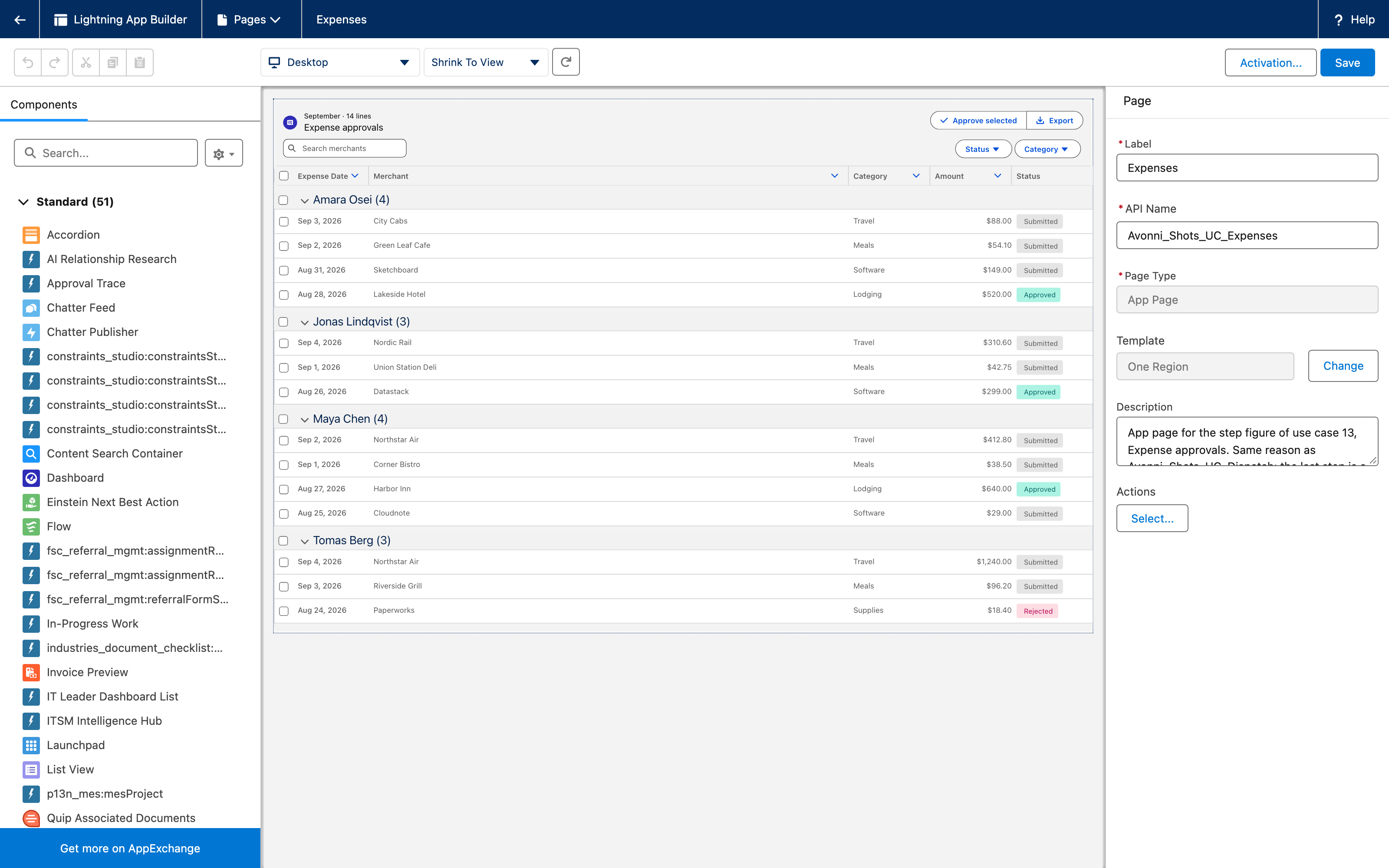Click the Description textarea

tap(1247, 441)
